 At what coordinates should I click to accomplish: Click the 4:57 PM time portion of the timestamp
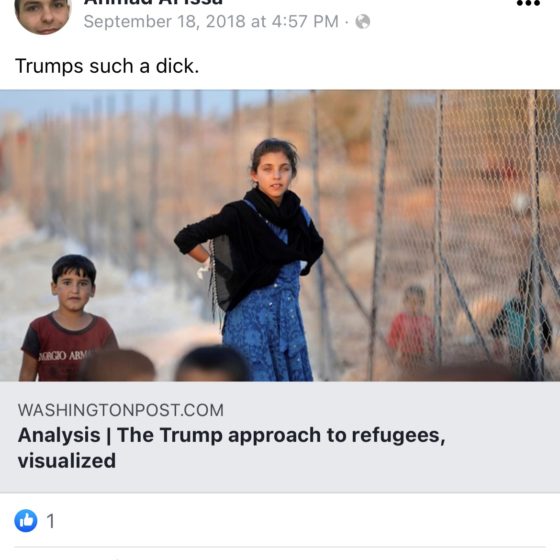[x=305, y=21]
